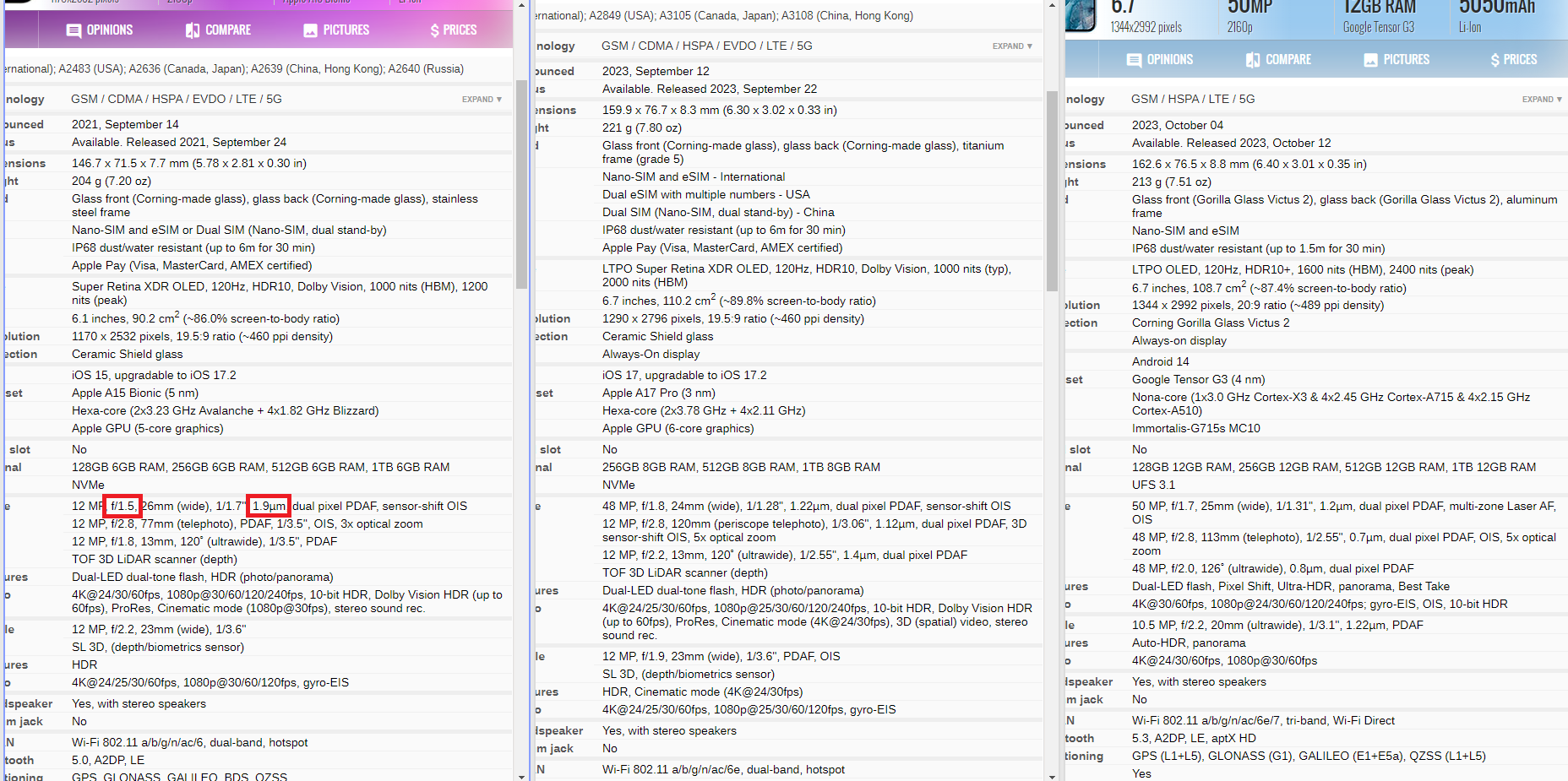This screenshot has height=781, width=1568.
Task: Click 'Google Tensor G3 (4 nm)' chipset
Action: [x=1199, y=379]
